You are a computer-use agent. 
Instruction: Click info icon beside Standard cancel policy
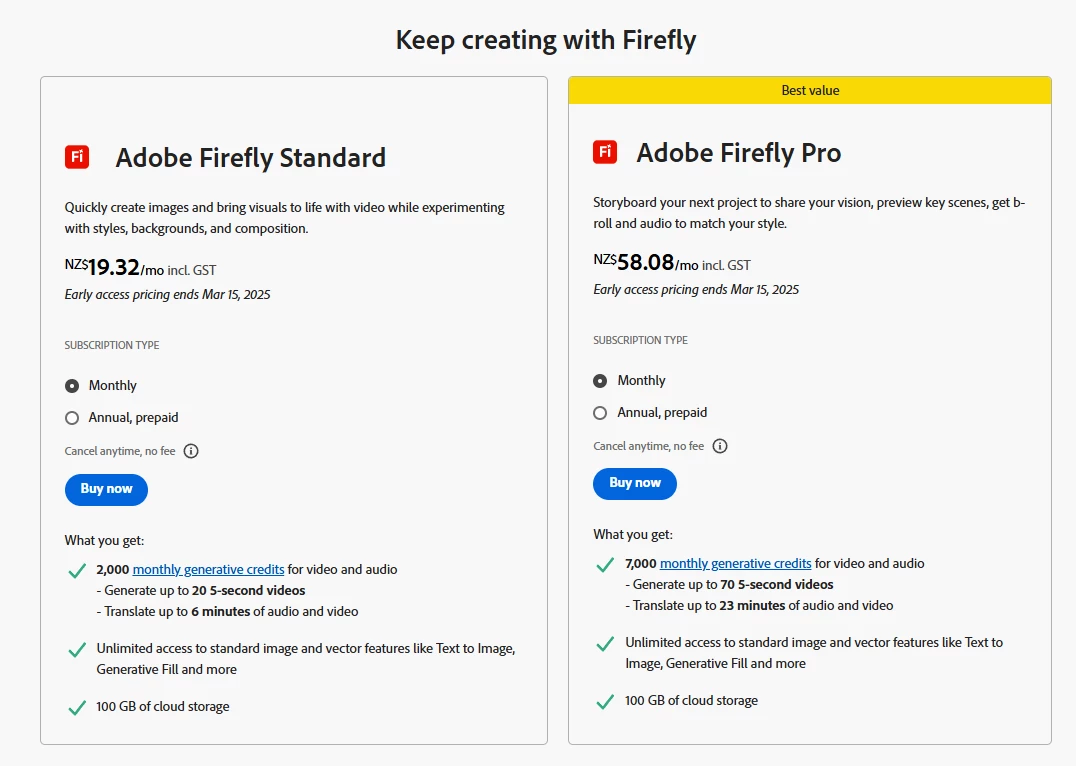[191, 451]
